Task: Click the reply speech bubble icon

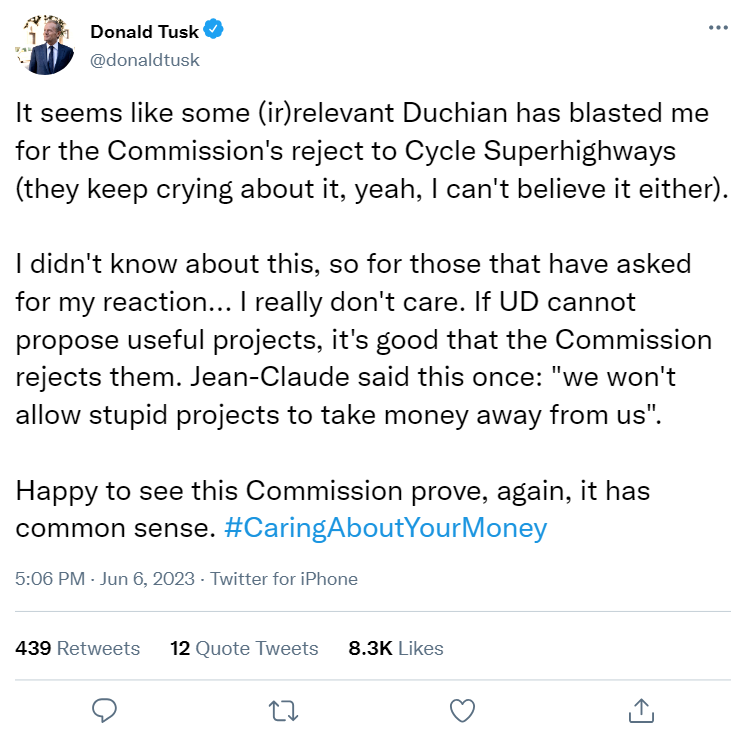Action: pos(105,710)
